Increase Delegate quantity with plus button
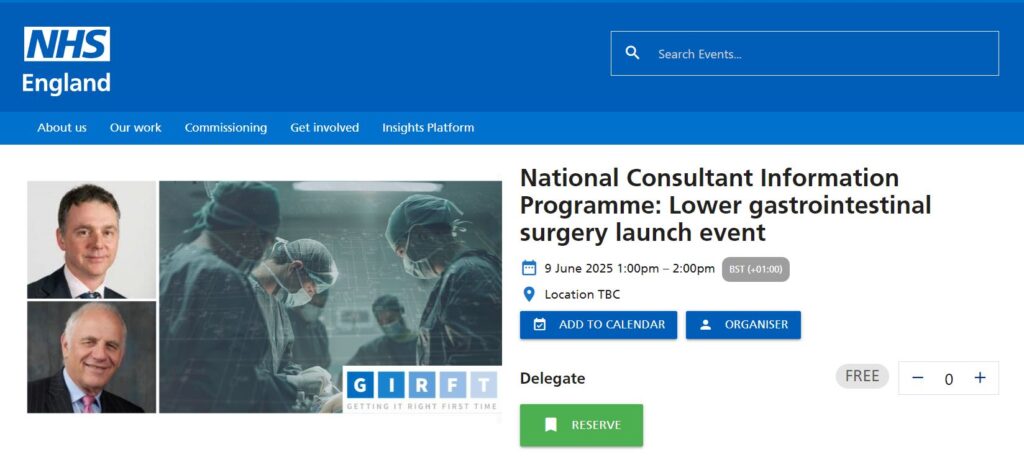 pyautogui.click(x=980, y=378)
